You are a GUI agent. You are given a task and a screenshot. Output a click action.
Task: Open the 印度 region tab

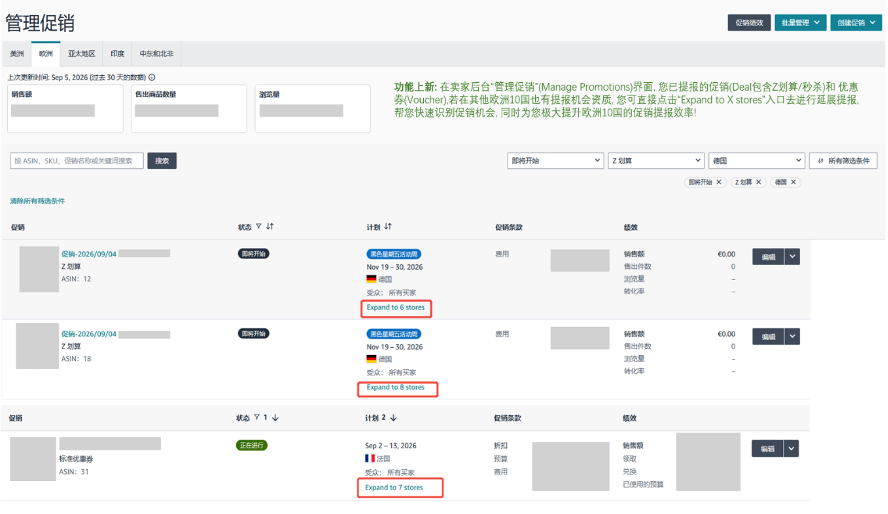click(x=117, y=54)
